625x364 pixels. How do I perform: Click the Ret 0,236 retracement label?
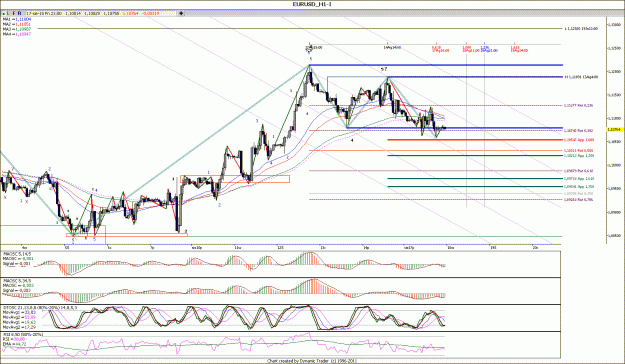pyautogui.click(x=578, y=106)
